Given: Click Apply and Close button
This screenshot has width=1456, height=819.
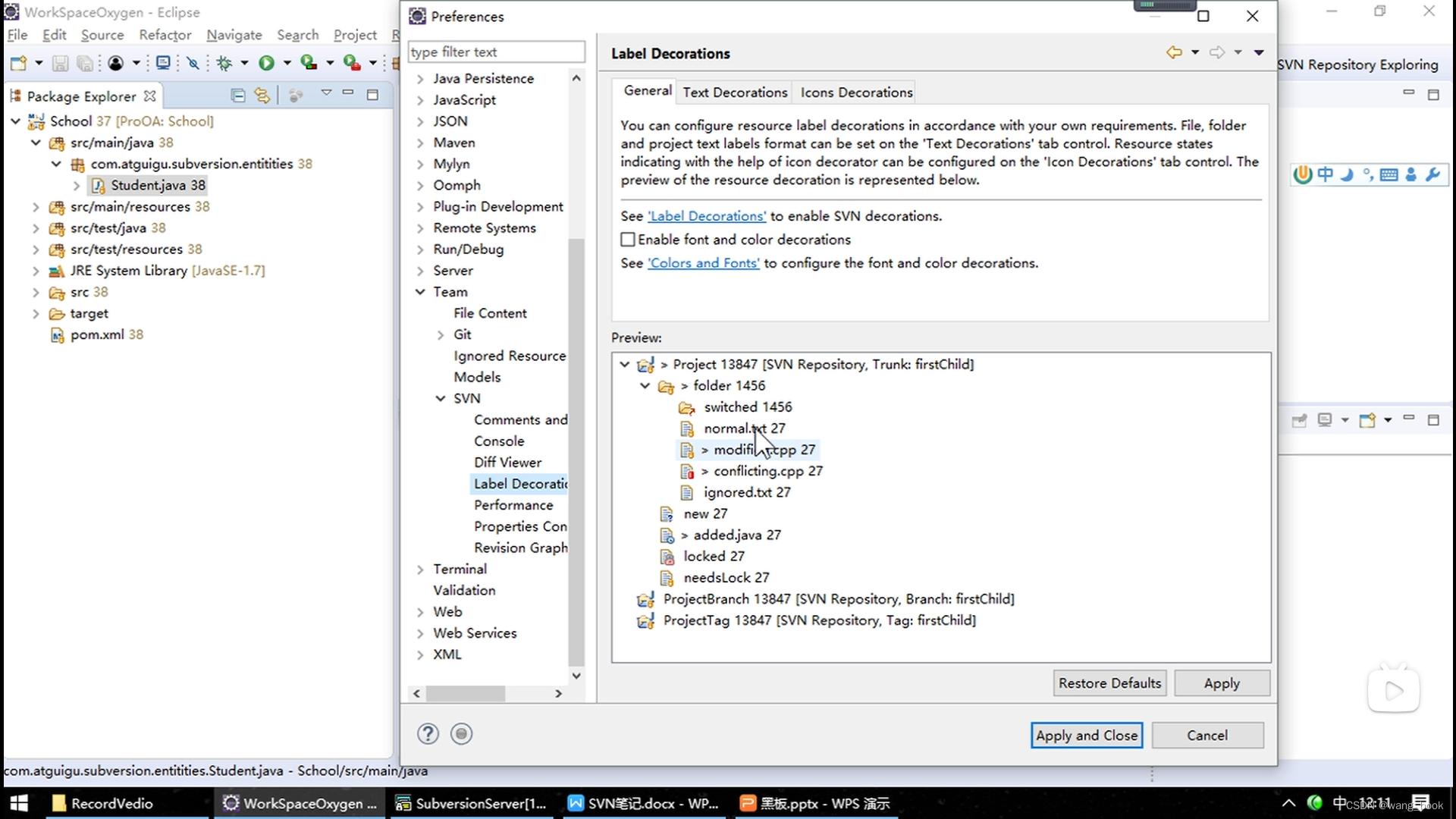Looking at the screenshot, I should click(1087, 735).
